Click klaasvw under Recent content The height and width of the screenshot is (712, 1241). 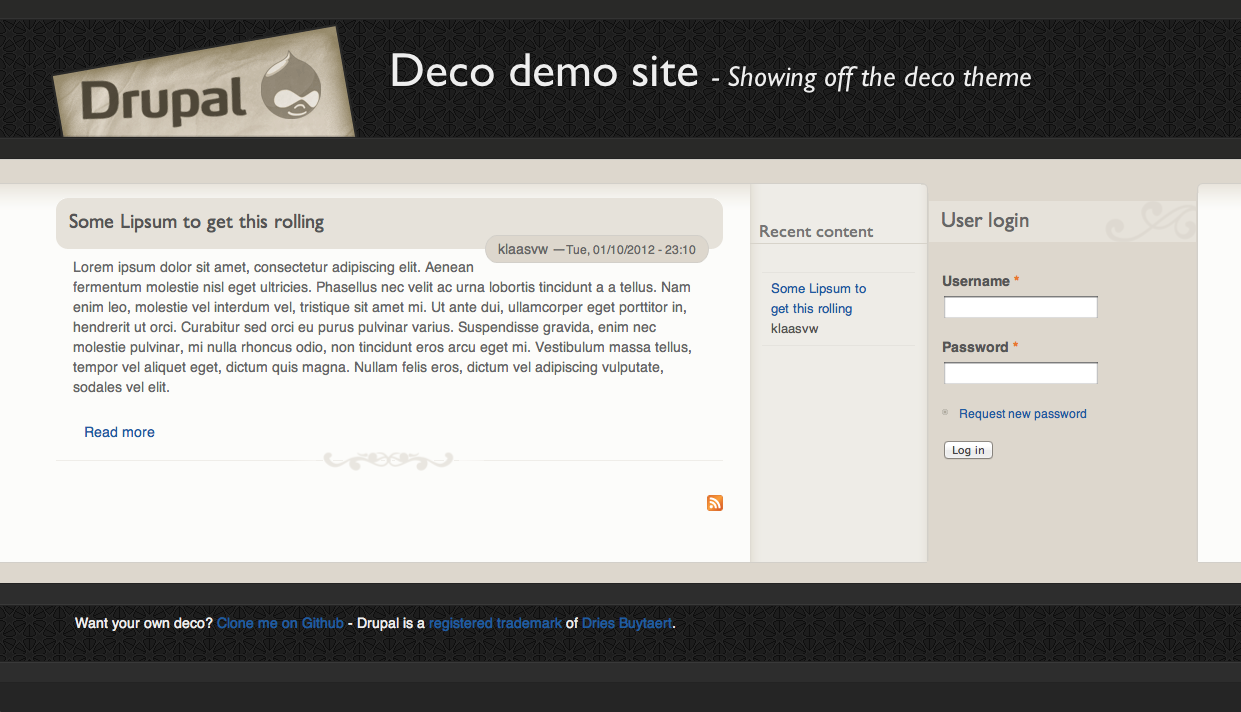pos(795,328)
